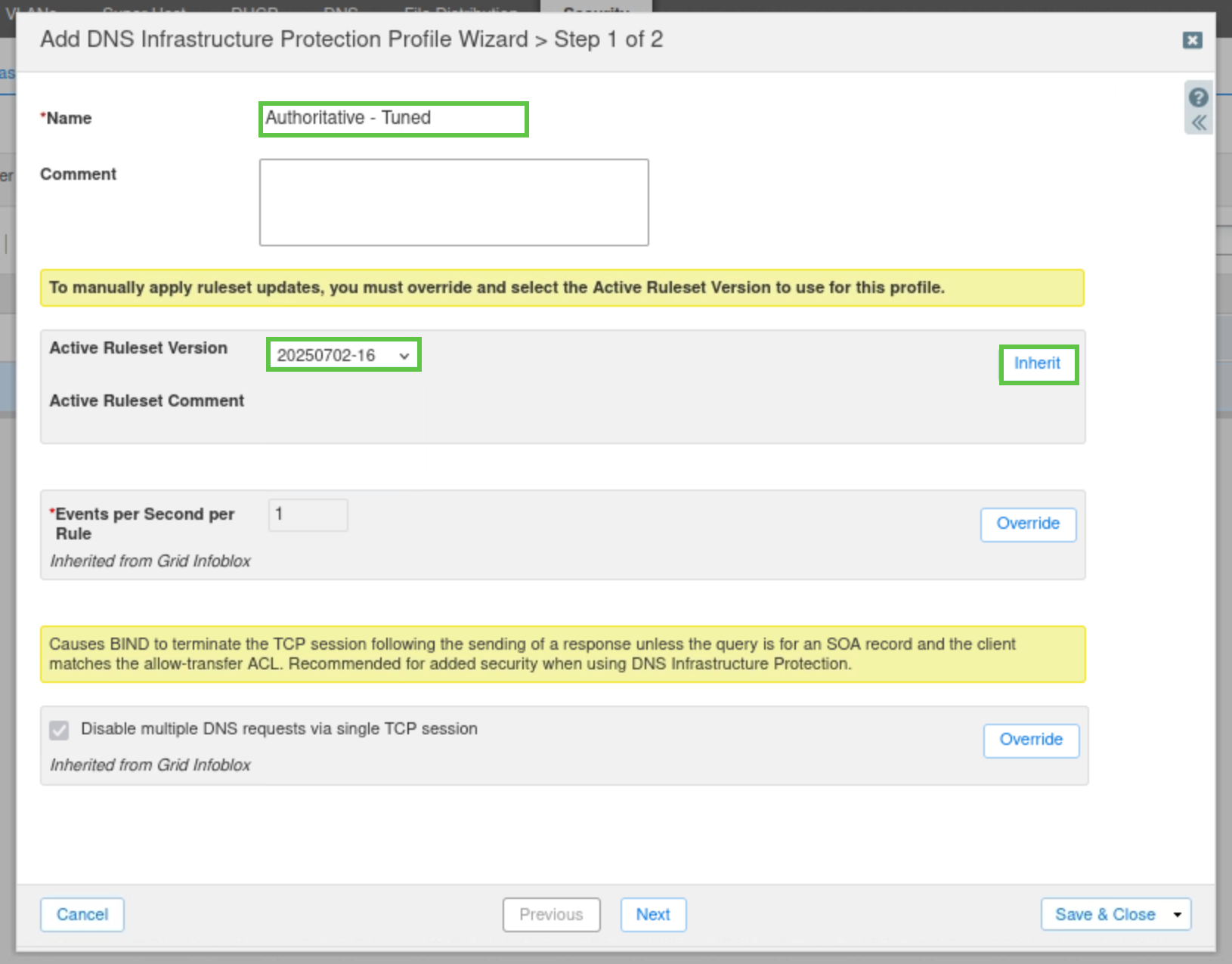Expand the Save & Close dropdown arrow
This screenshot has width=1232, height=964.
tap(1178, 915)
